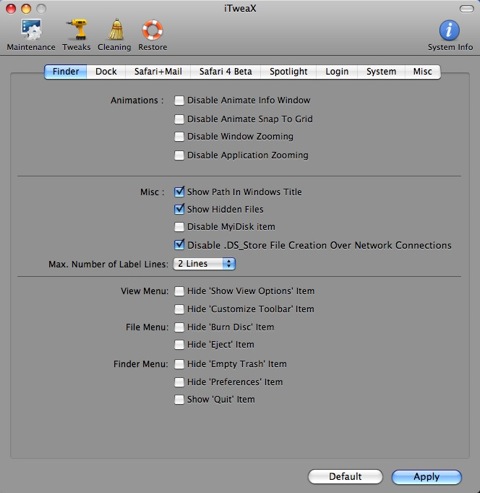Uncheck Show Hidden Files
Screen dimensions: 480x493
179,209
